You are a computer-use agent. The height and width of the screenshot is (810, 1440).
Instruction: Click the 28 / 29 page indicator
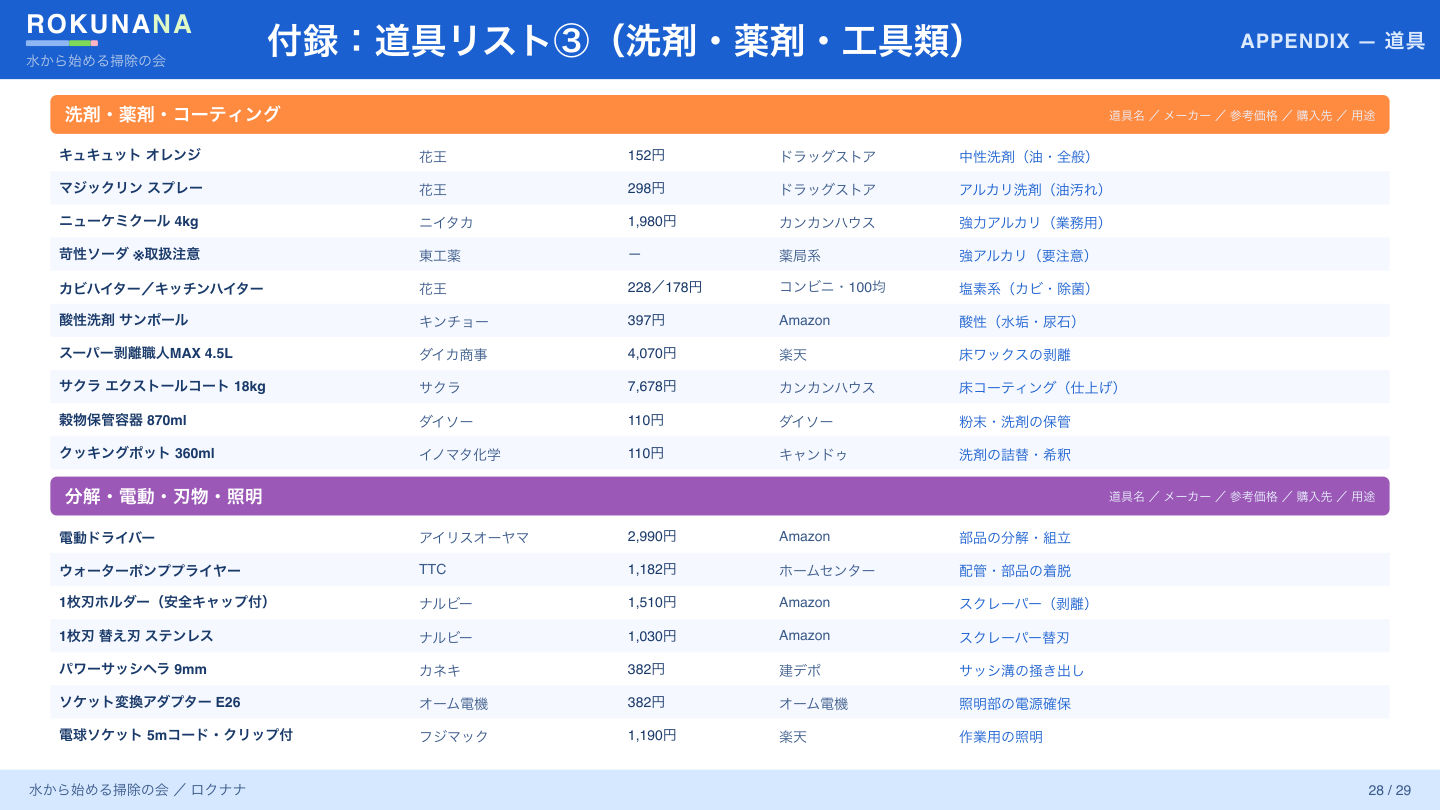click(1389, 790)
